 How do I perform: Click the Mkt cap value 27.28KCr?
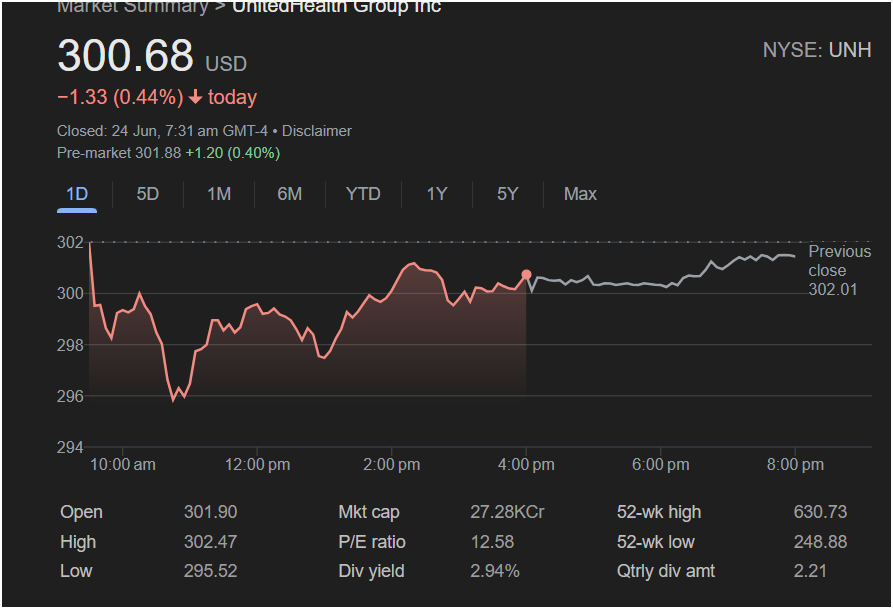pyautogui.click(x=507, y=512)
